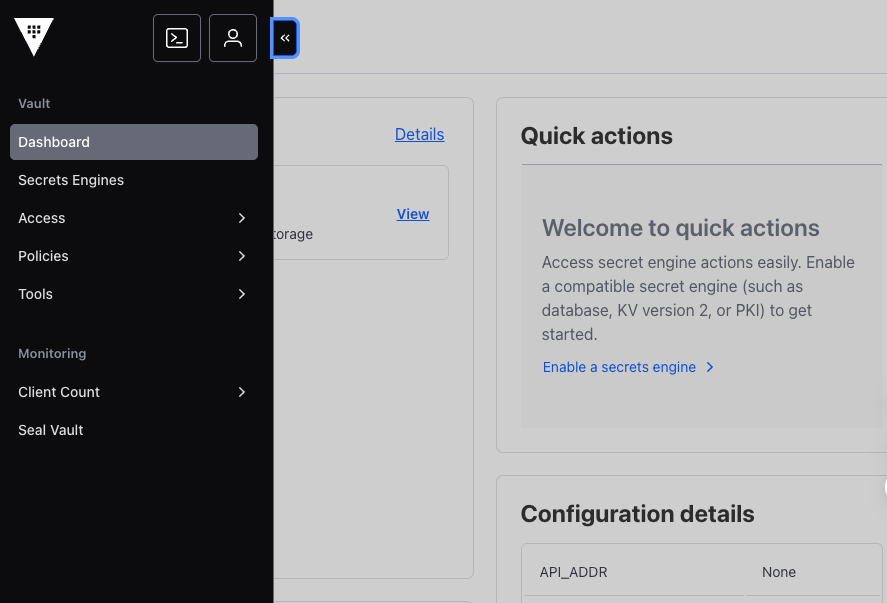Open Secrets Engines page

pyautogui.click(x=134, y=180)
